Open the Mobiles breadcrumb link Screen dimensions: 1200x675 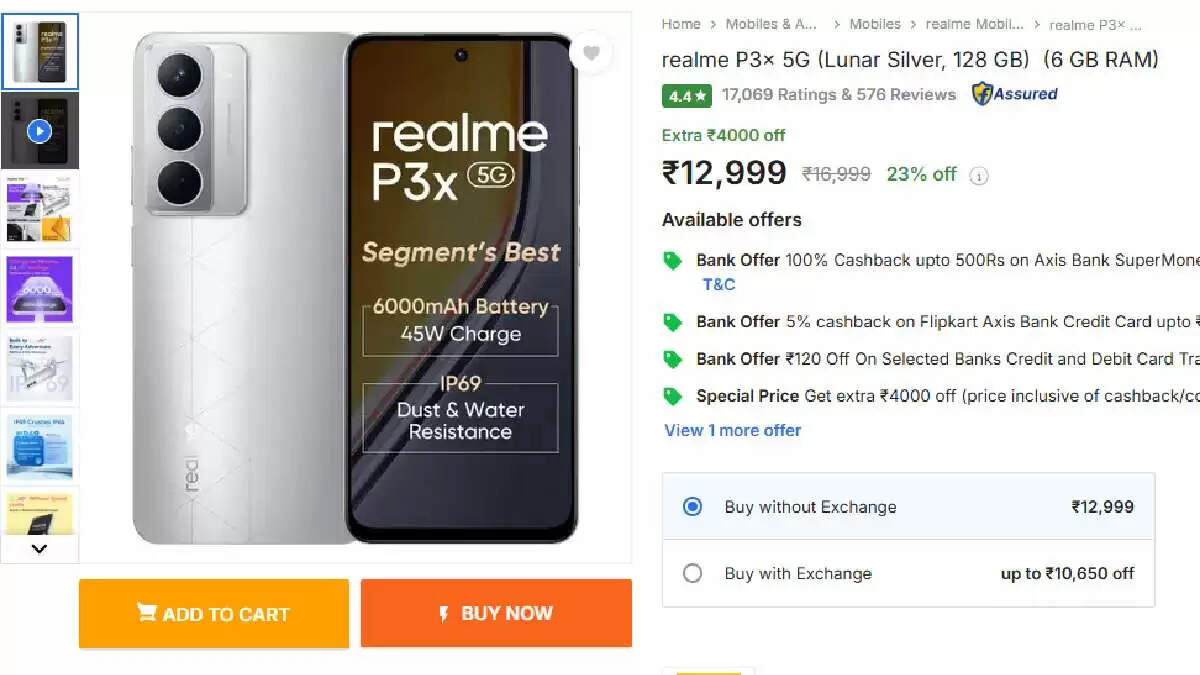click(x=875, y=23)
